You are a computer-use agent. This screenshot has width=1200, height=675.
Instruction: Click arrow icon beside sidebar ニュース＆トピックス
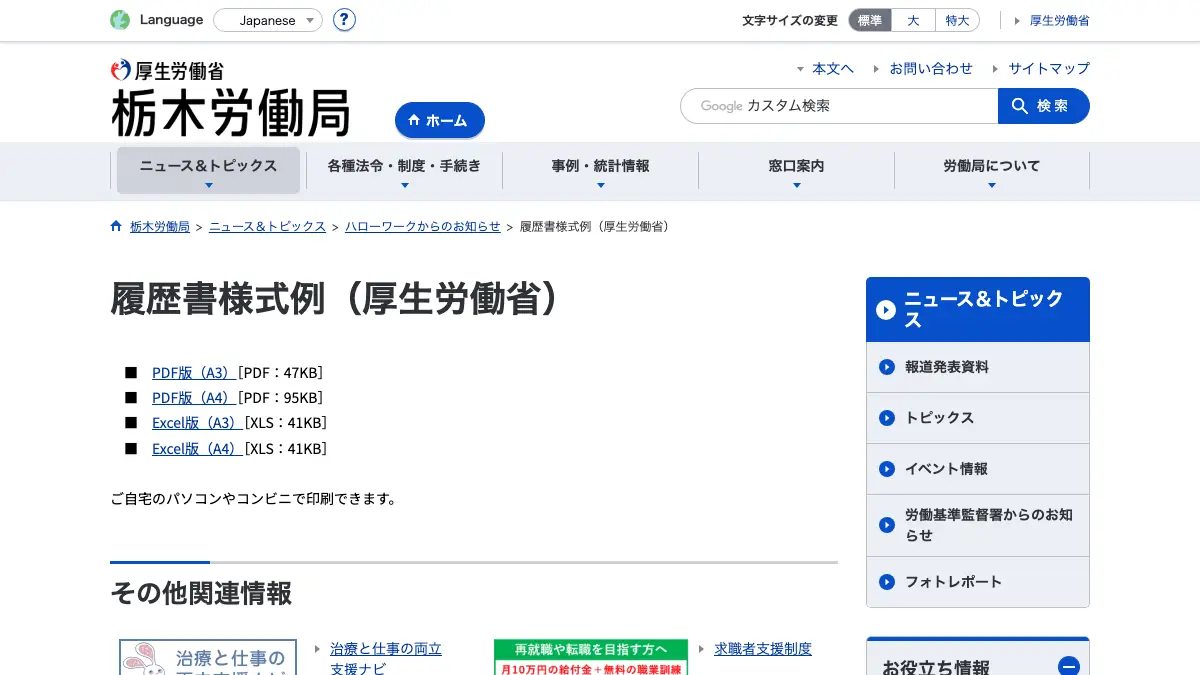(x=886, y=310)
